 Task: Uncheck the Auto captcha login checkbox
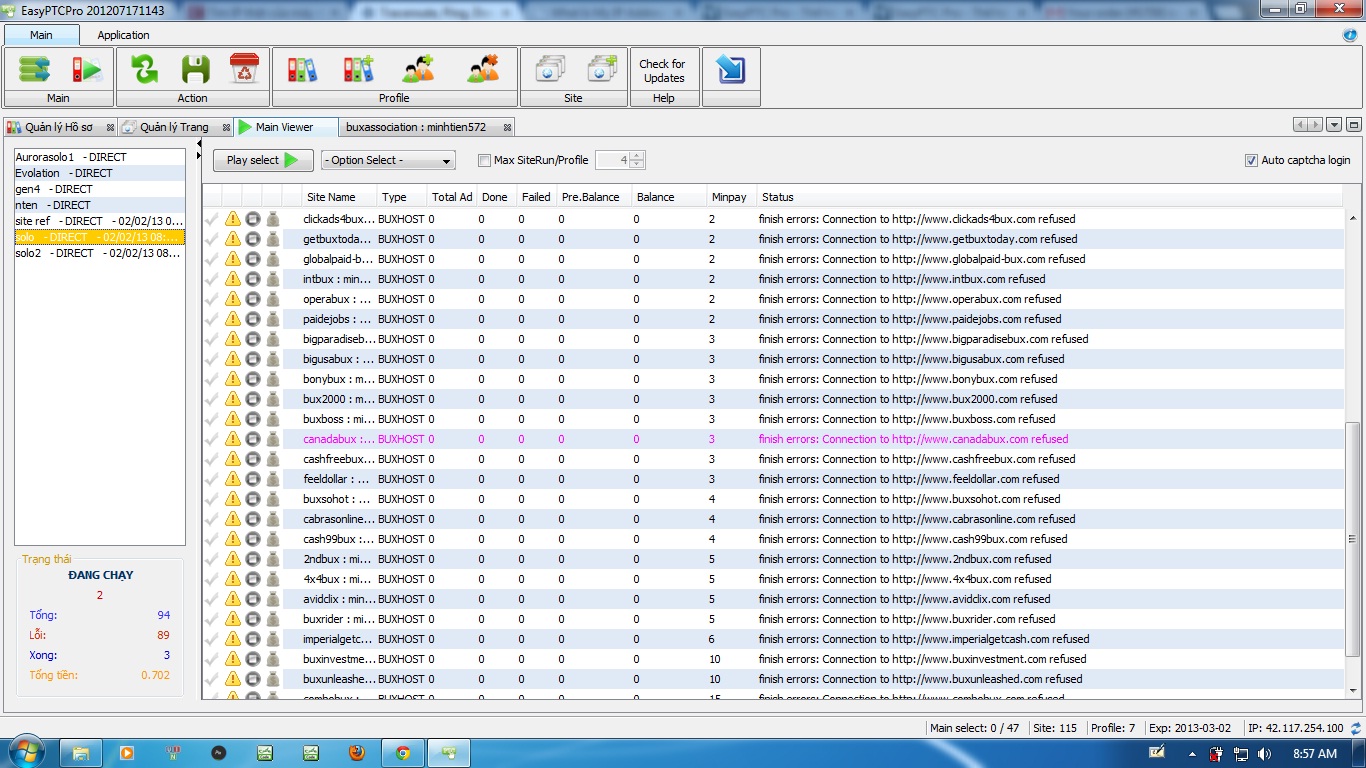(1251, 160)
